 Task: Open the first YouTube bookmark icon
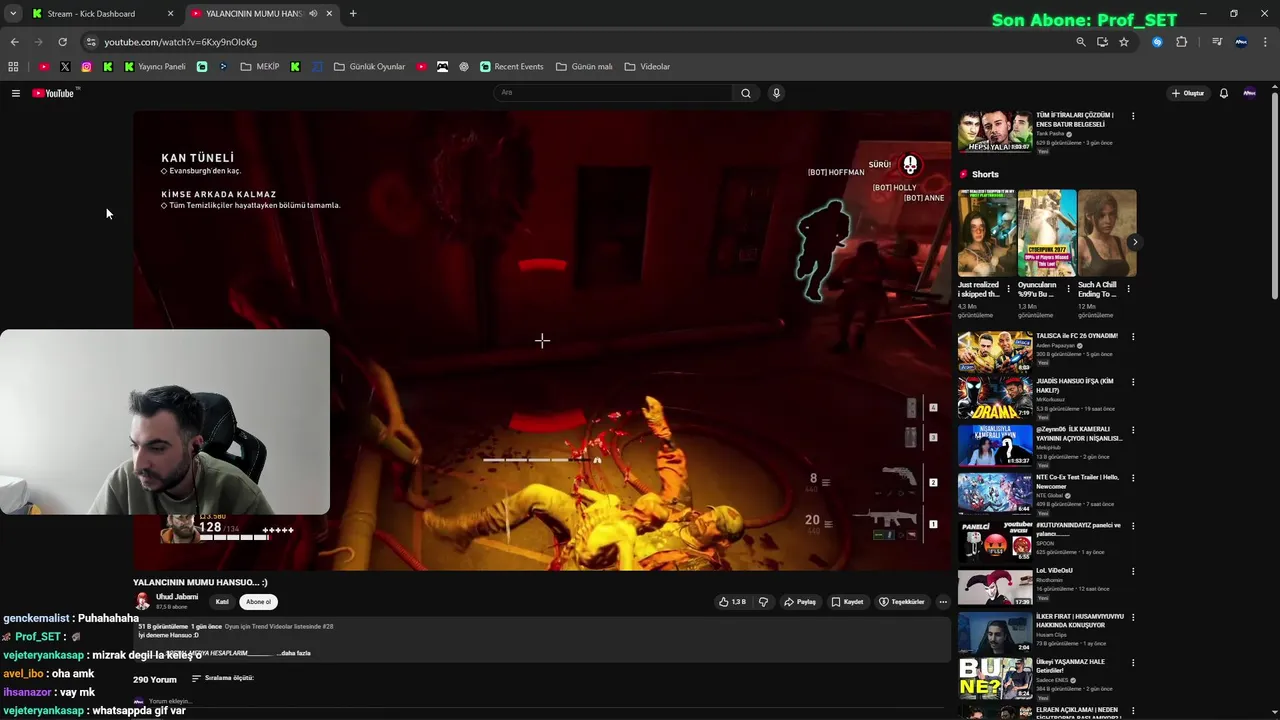pyautogui.click(x=44, y=67)
